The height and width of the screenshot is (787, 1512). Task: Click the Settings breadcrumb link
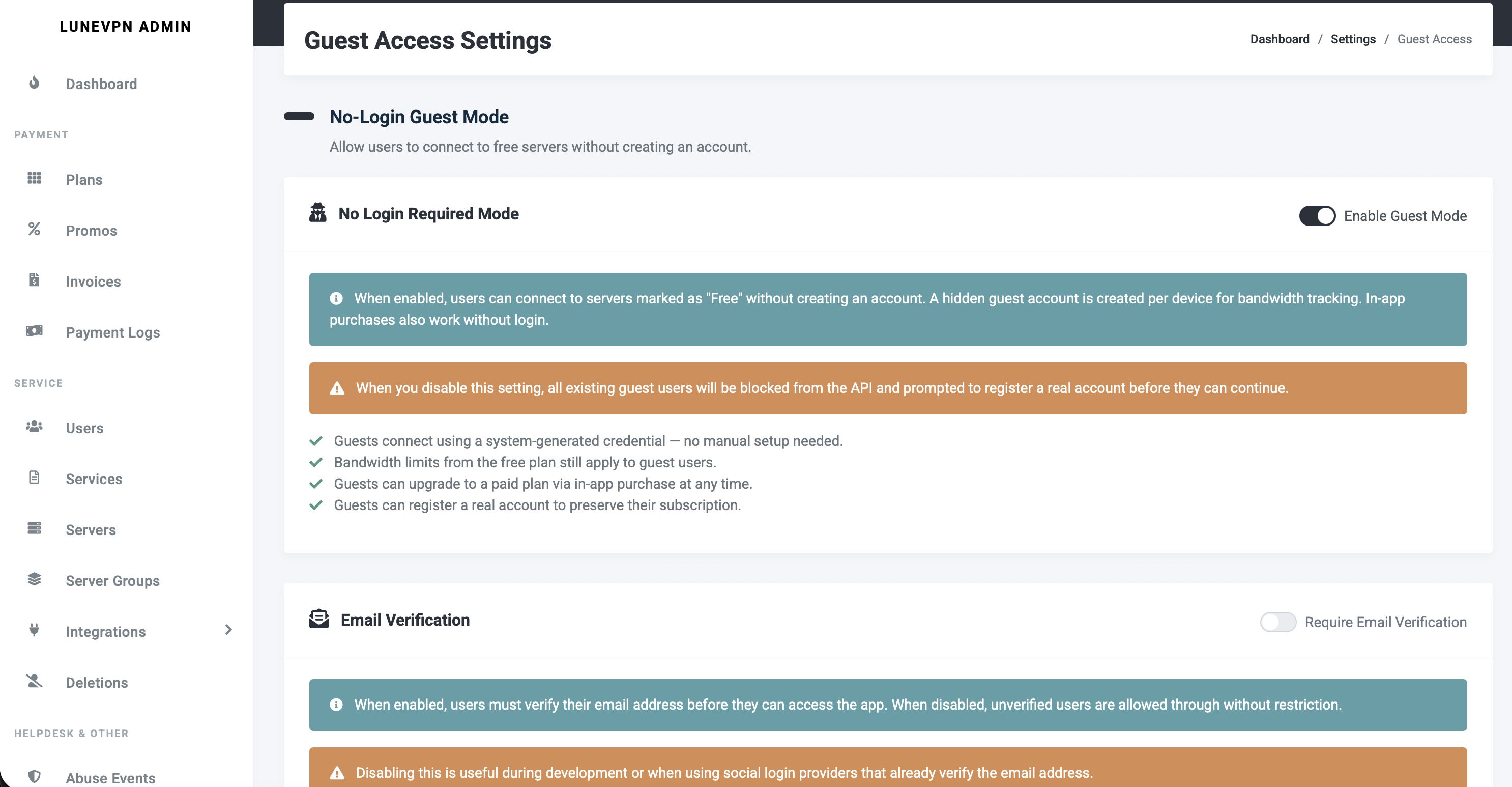tap(1352, 39)
